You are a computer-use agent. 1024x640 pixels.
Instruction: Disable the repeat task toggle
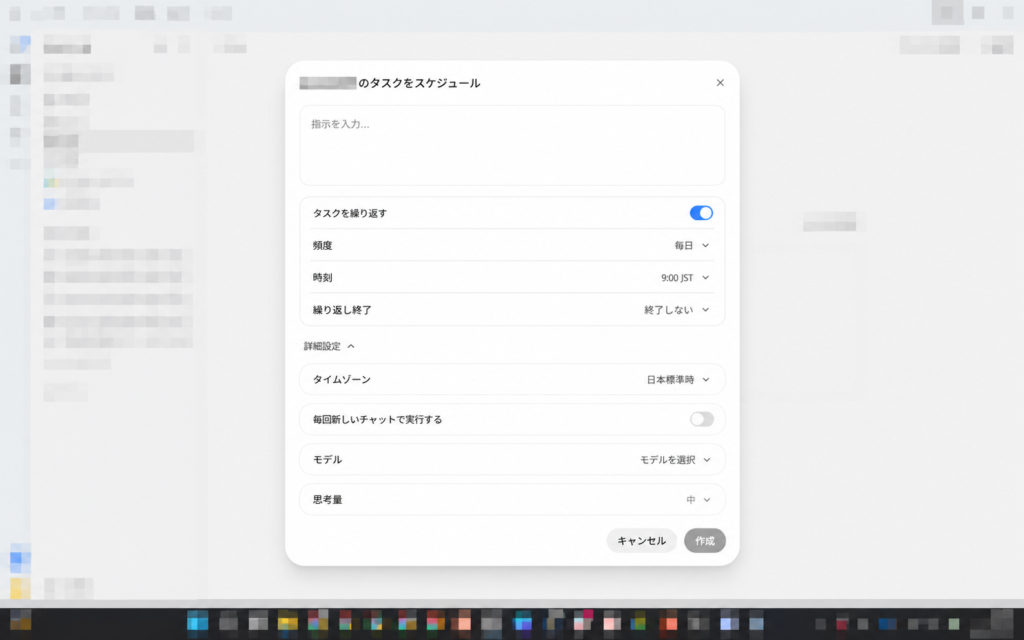point(701,213)
